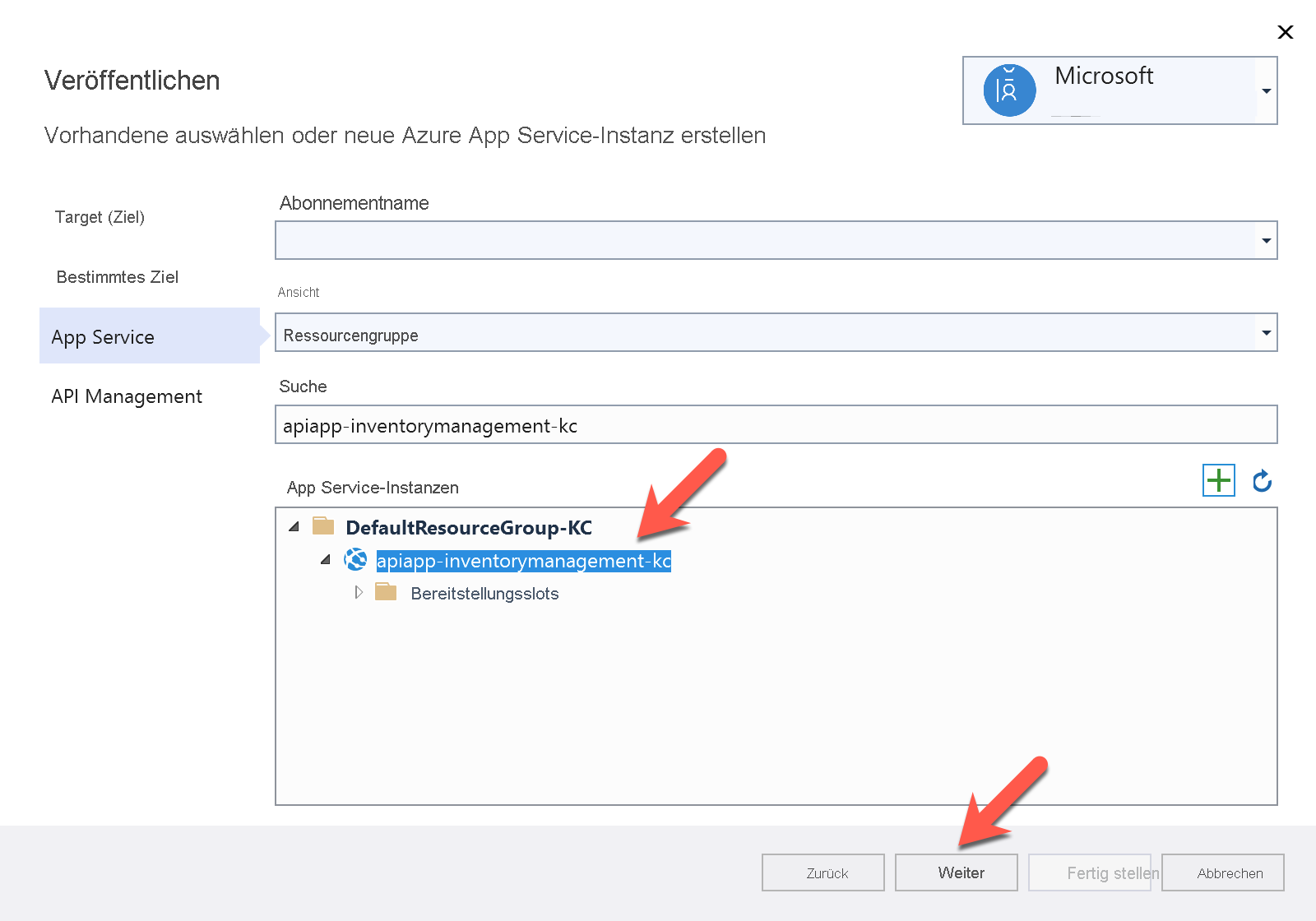This screenshot has width=1316, height=921.
Task: Click the apiapp-inventorymanagement-kc web app icon
Action: pos(355,560)
